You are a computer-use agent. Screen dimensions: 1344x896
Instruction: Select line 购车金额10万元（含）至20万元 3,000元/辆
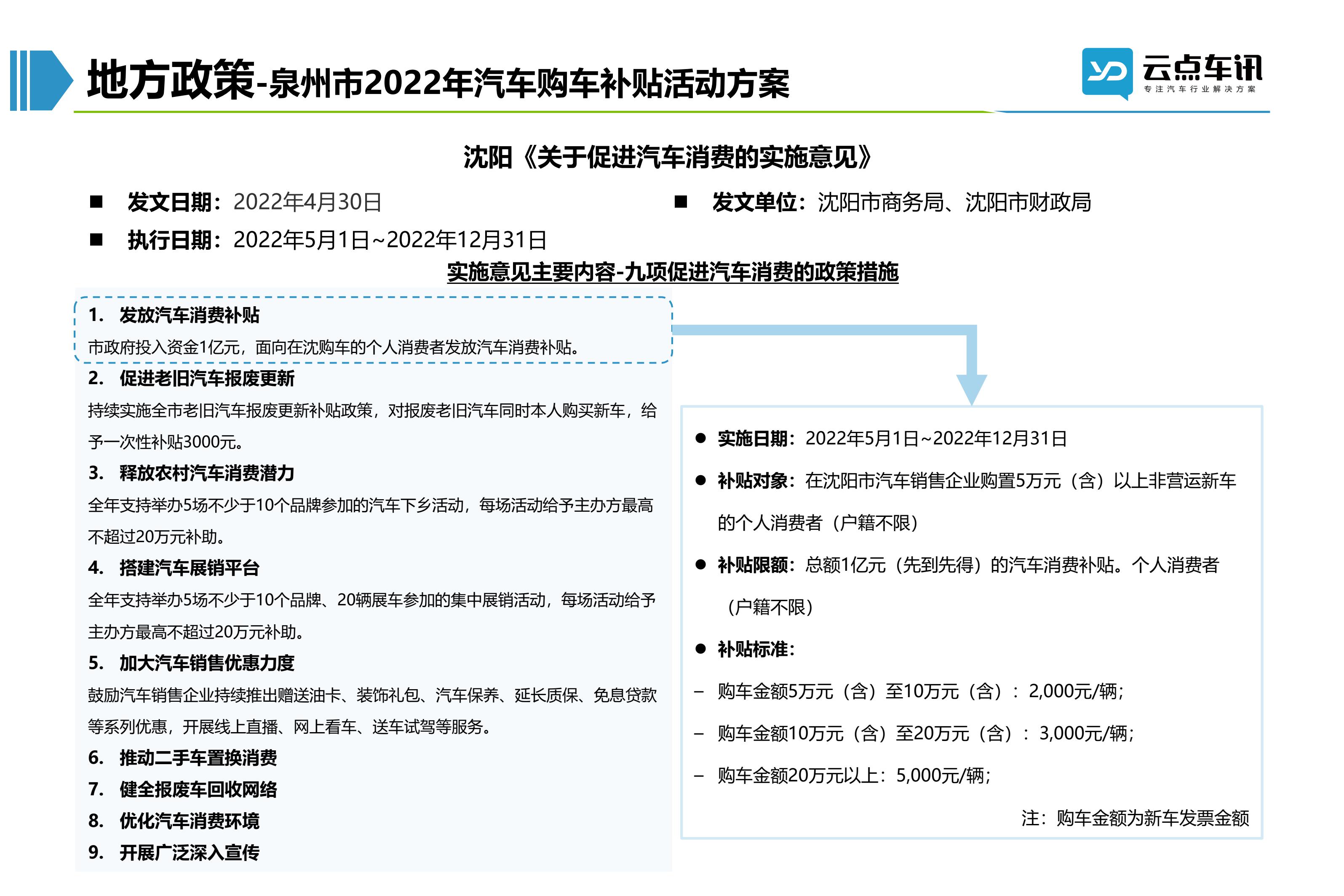pyautogui.click(x=925, y=733)
